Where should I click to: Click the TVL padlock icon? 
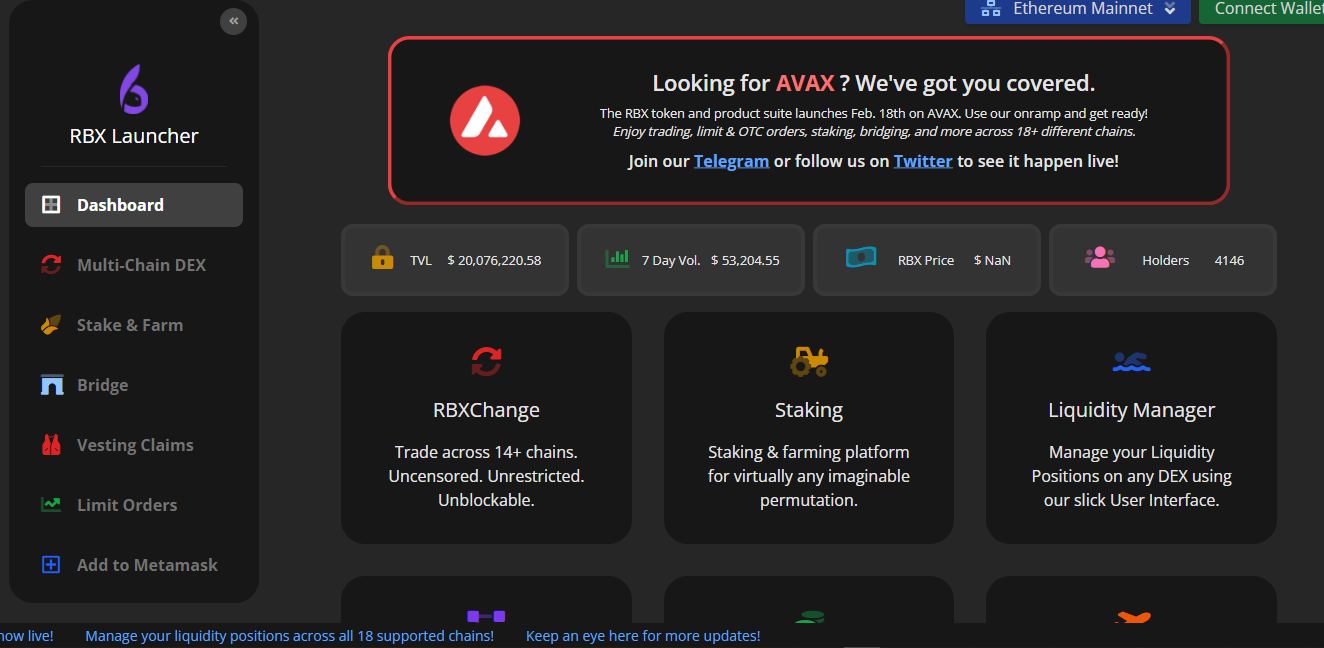click(x=383, y=259)
